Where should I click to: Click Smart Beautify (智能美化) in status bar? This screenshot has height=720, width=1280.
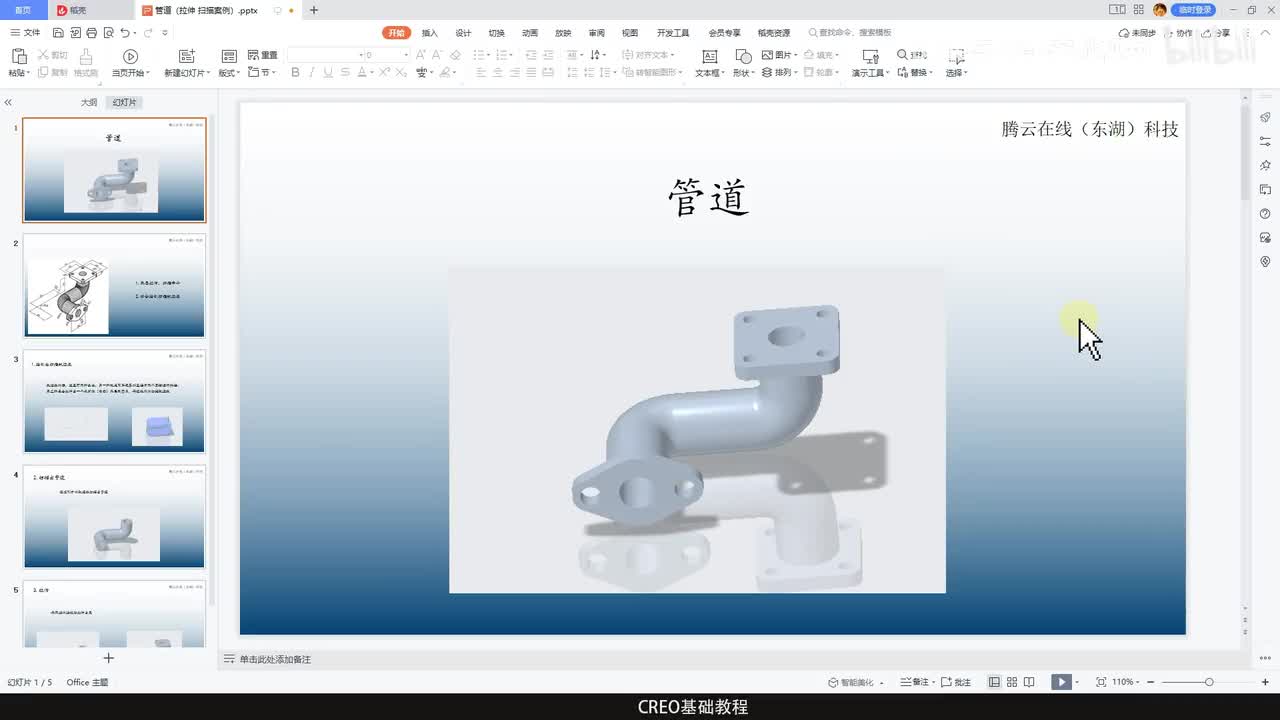pyautogui.click(x=855, y=682)
